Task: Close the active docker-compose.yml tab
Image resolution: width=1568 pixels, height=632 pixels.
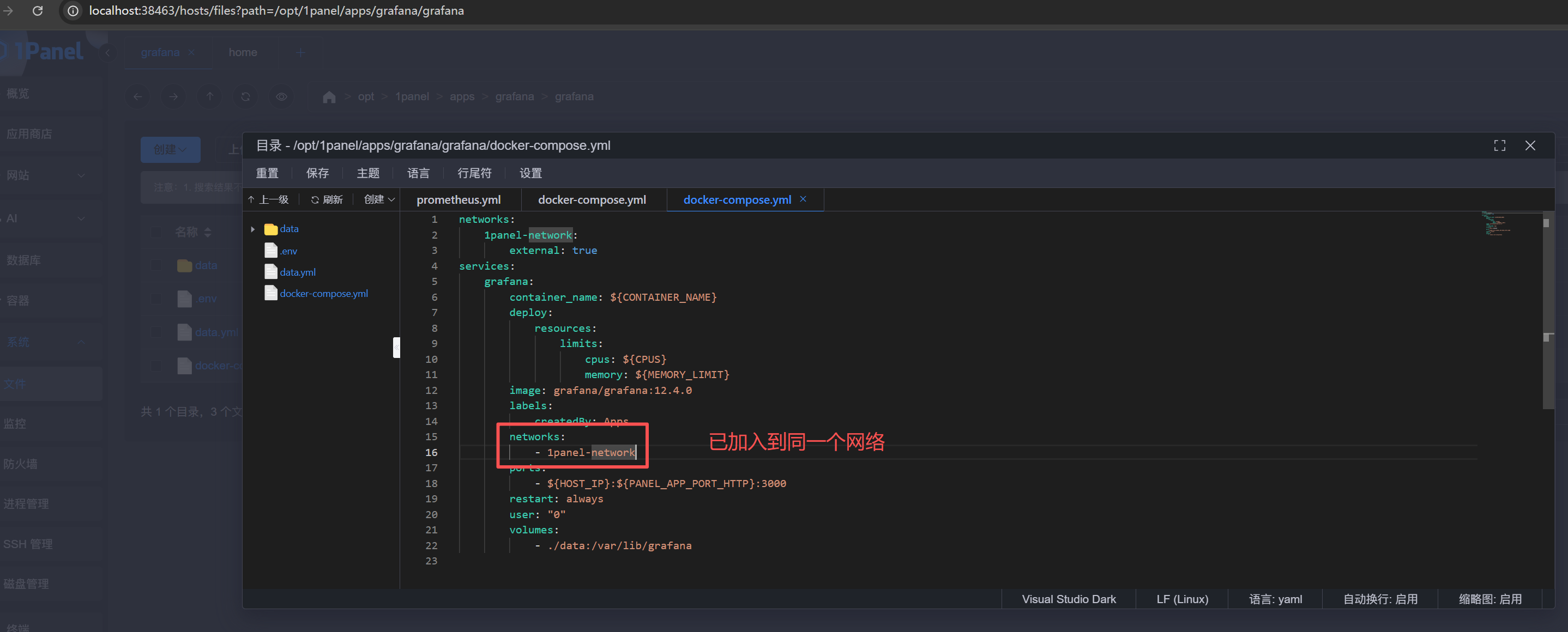Action: click(803, 199)
